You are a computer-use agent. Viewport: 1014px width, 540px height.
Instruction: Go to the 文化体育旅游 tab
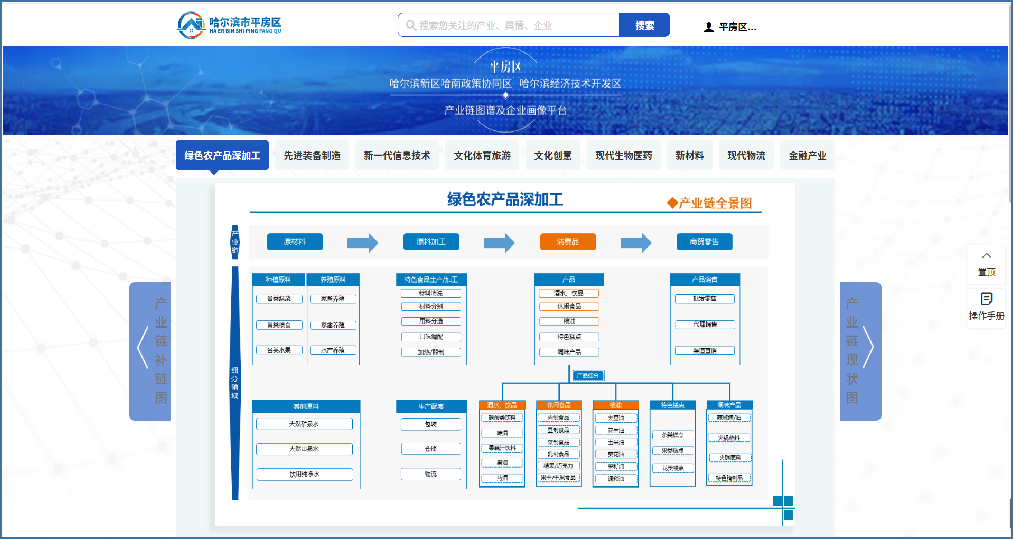click(x=482, y=156)
